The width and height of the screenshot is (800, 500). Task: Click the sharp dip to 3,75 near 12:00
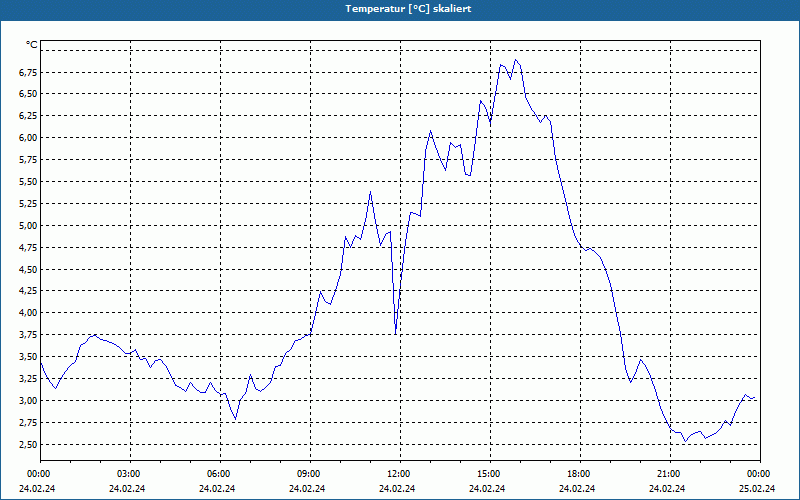click(395, 334)
